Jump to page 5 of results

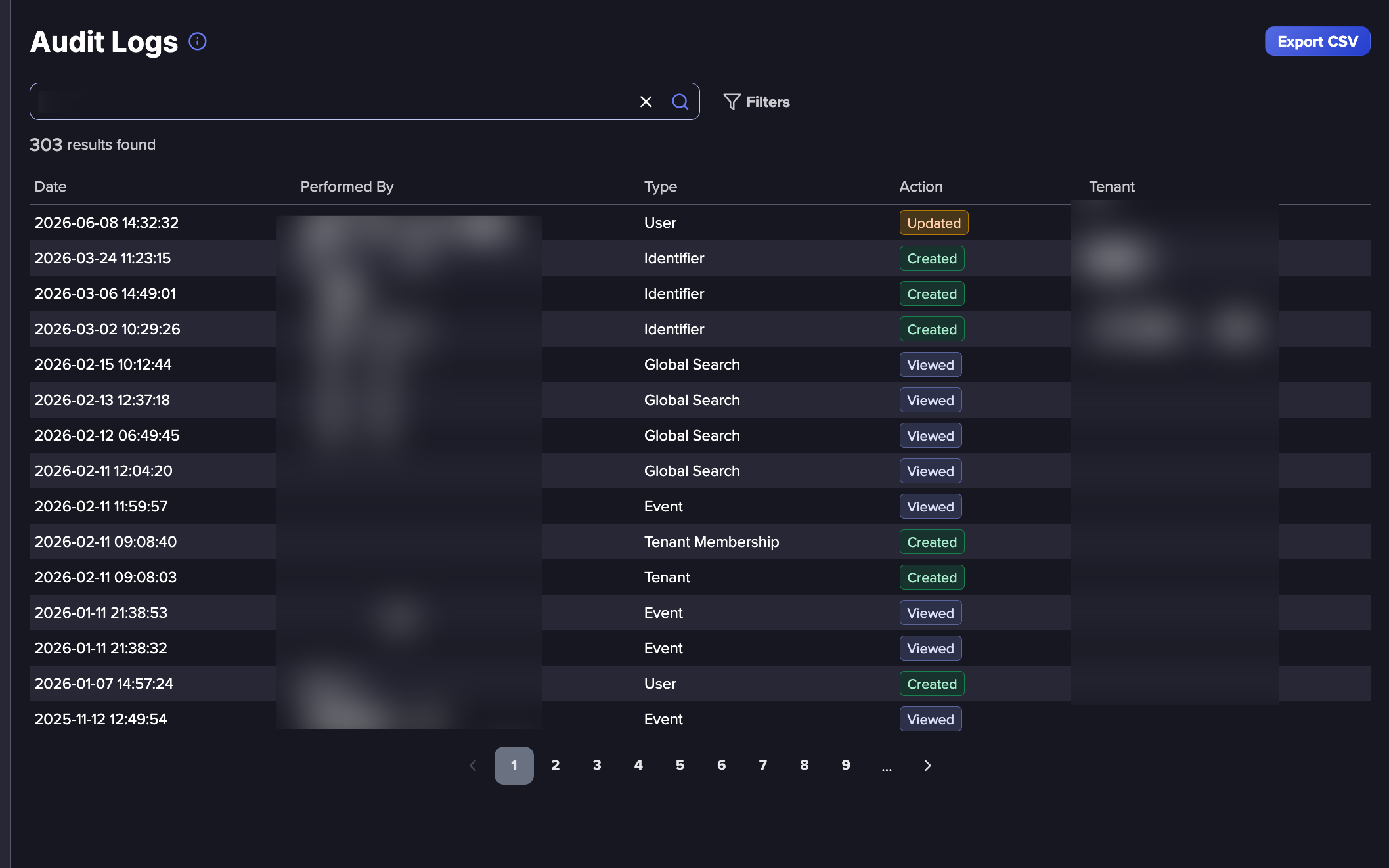[x=680, y=765]
